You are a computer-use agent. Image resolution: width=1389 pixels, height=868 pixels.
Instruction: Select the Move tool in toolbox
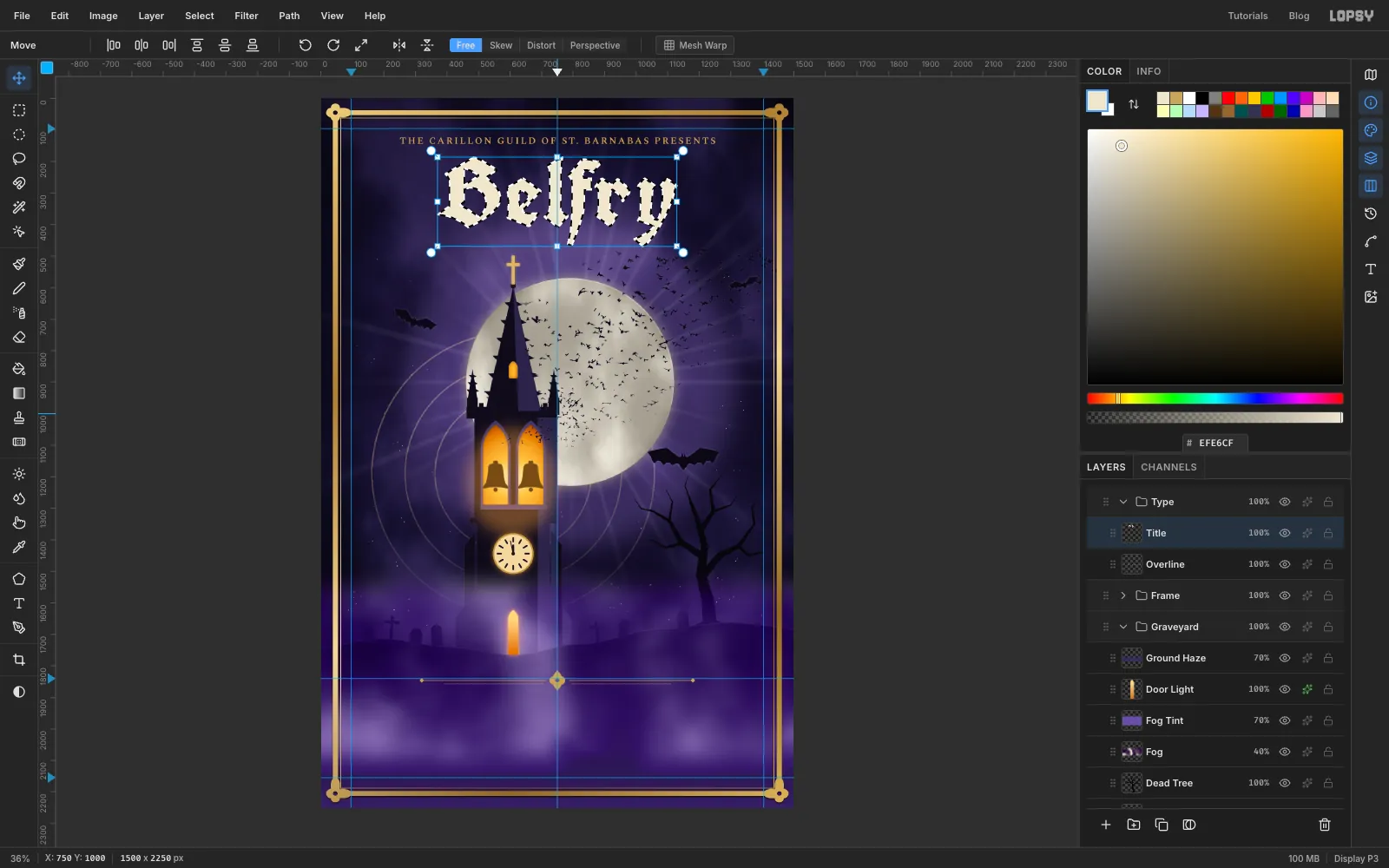[19, 78]
